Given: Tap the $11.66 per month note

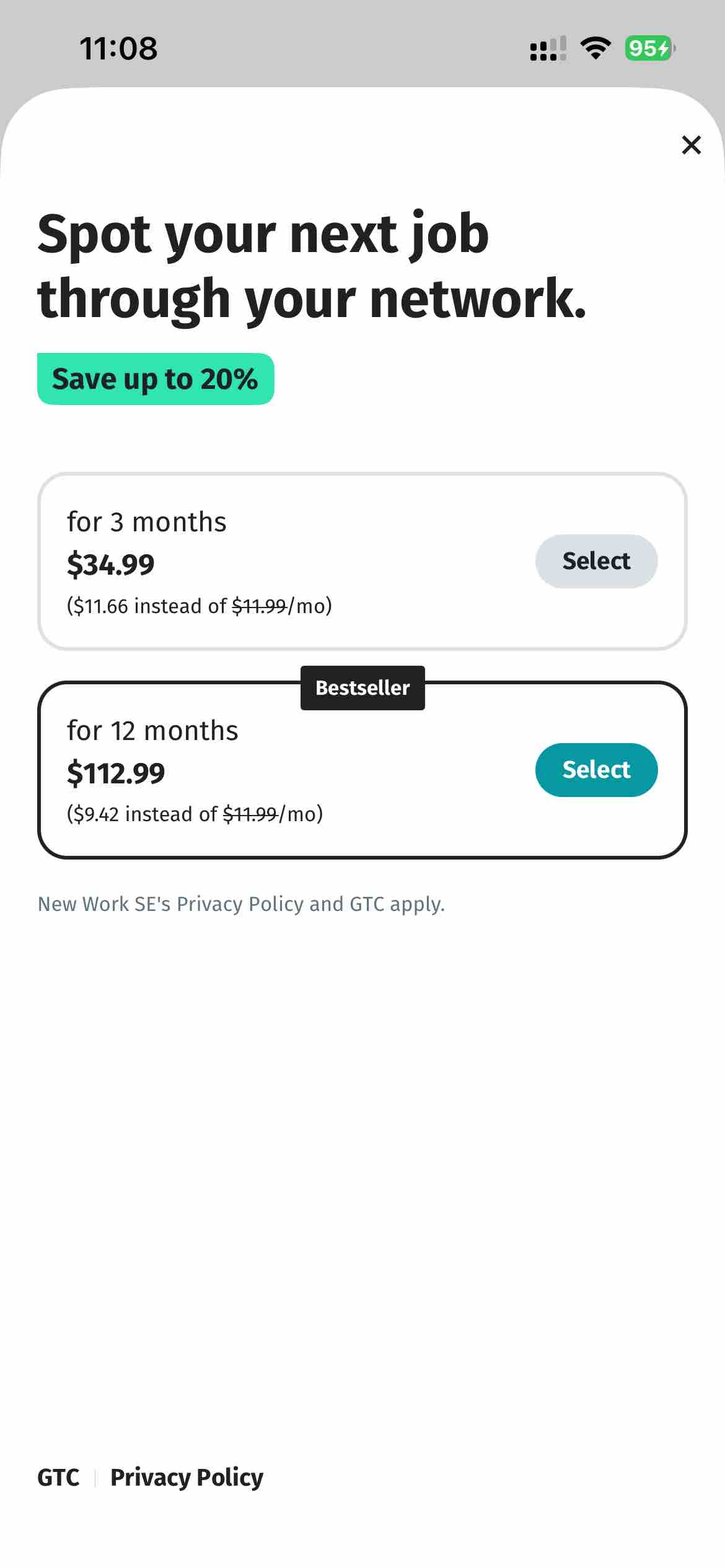Looking at the screenshot, I should click(199, 606).
